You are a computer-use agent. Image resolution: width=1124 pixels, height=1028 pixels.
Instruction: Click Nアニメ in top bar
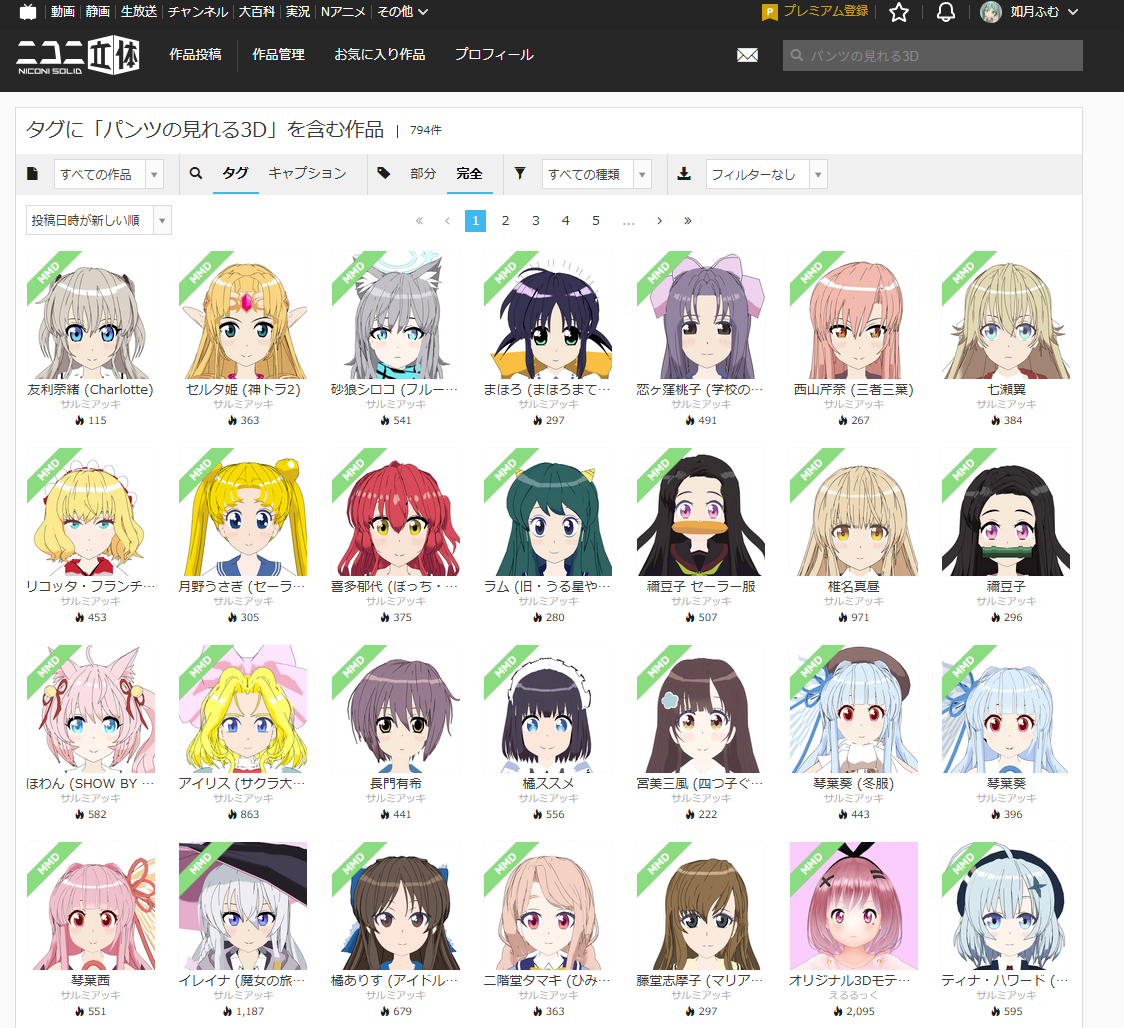click(343, 11)
